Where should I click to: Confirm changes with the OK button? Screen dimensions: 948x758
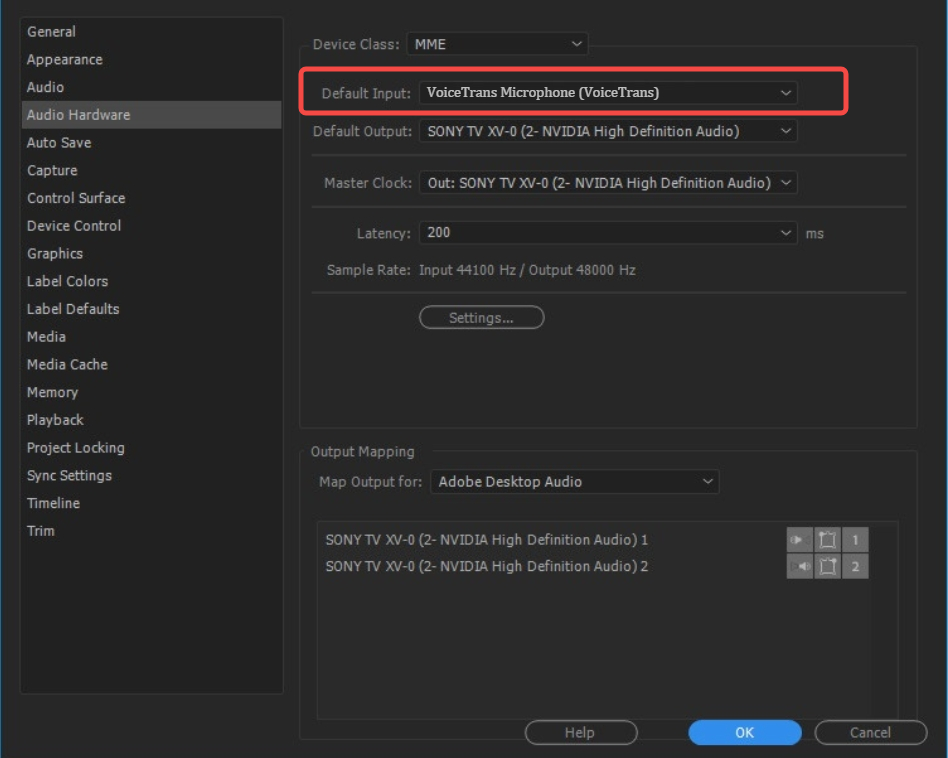pos(744,732)
